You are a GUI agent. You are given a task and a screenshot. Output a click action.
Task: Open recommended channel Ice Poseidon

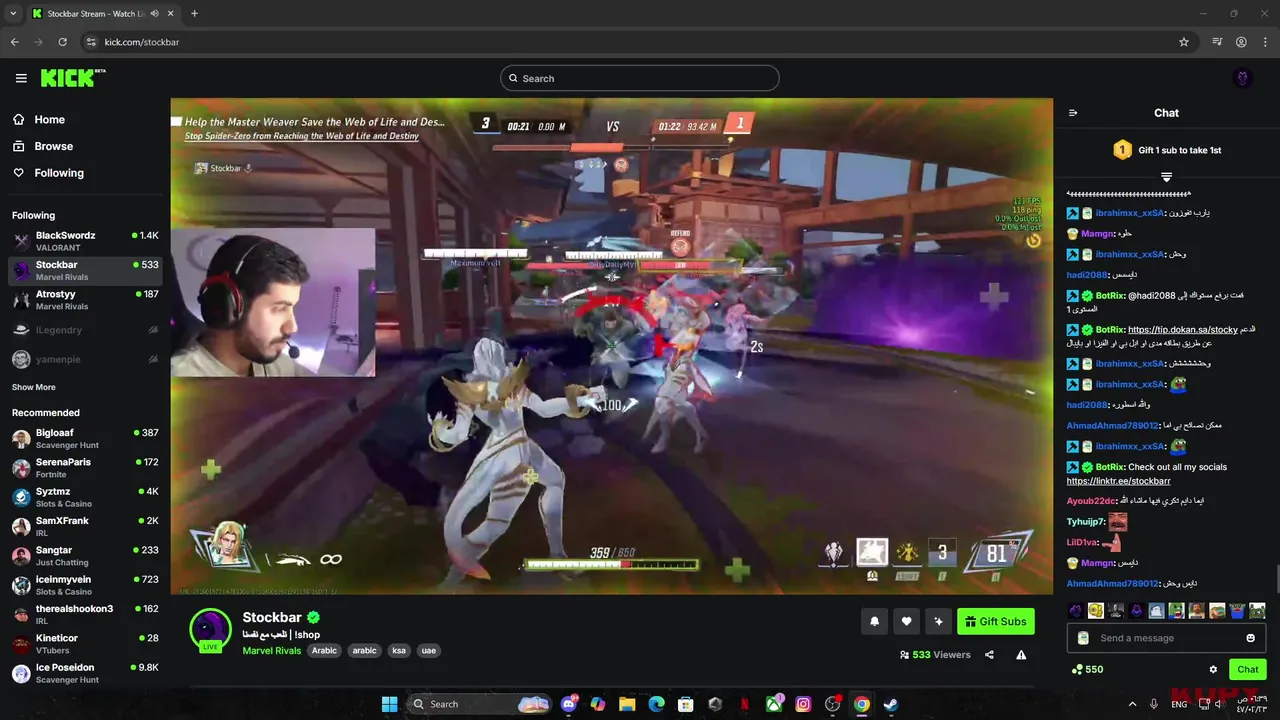(x=85, y=673)
